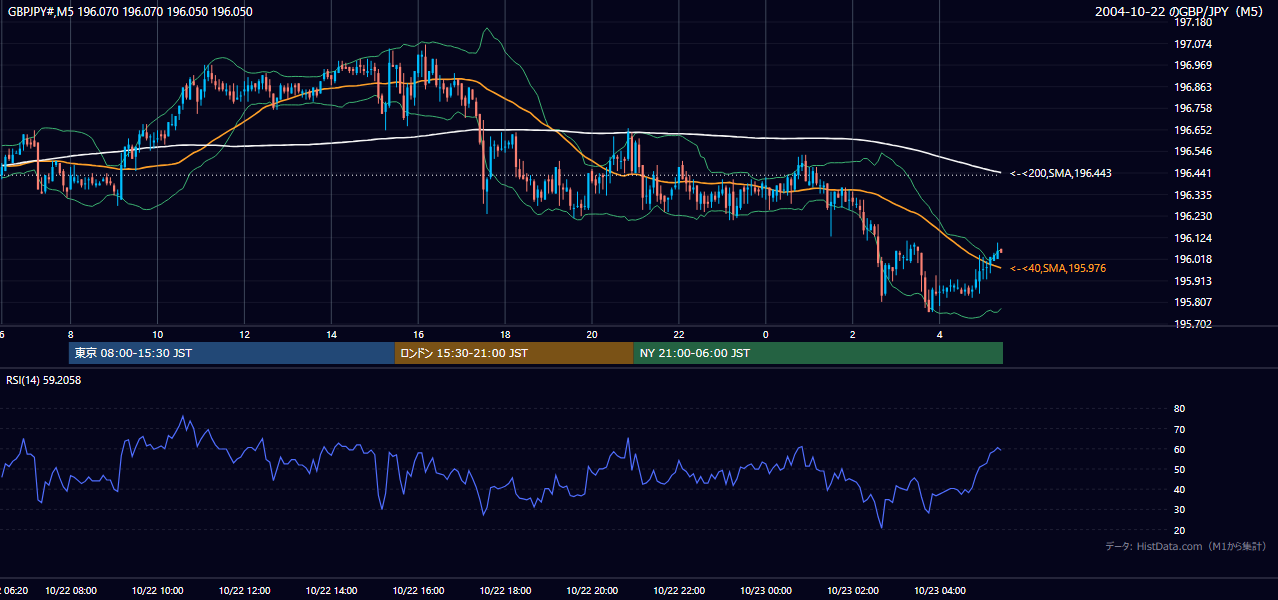The height and width of the screenshot is (600, 1278).
Task: Click the RSI scale value 60
Action: 1179,449
